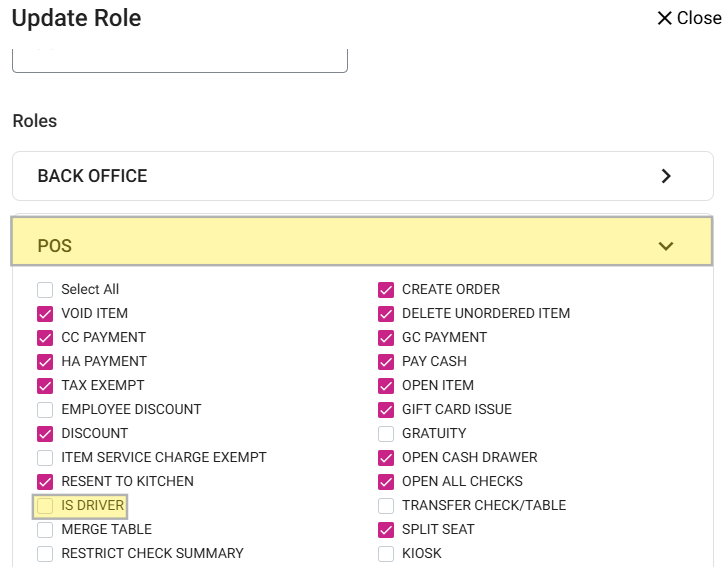Check the KIOSK checkbox
The width and height of the screenshot is (726, 567).
tap(386, 554)
